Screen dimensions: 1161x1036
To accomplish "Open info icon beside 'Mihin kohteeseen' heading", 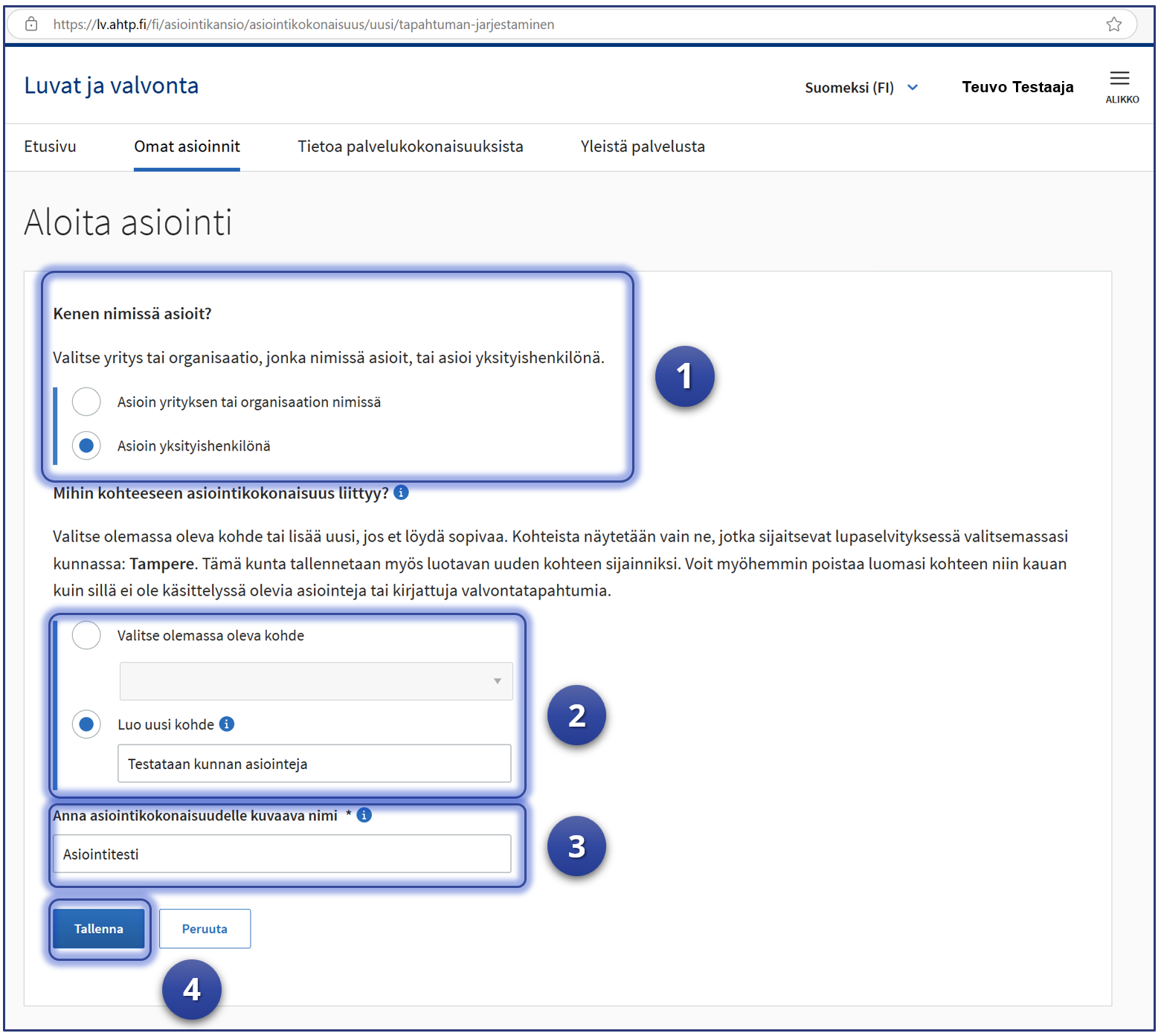I will (401, 492).
